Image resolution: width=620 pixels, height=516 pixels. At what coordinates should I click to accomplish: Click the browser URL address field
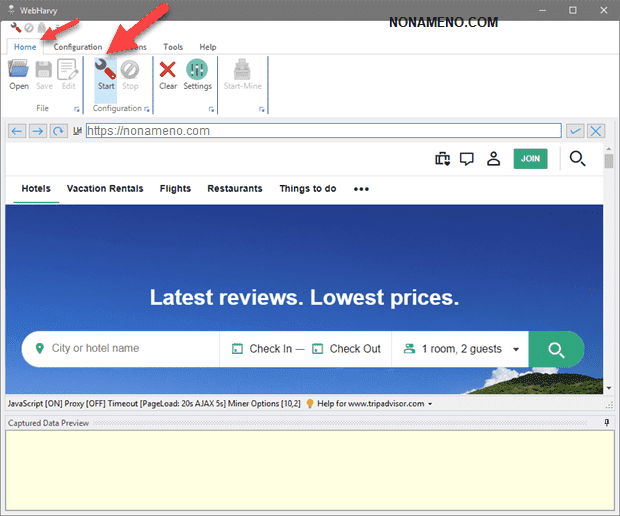[323, 131]
